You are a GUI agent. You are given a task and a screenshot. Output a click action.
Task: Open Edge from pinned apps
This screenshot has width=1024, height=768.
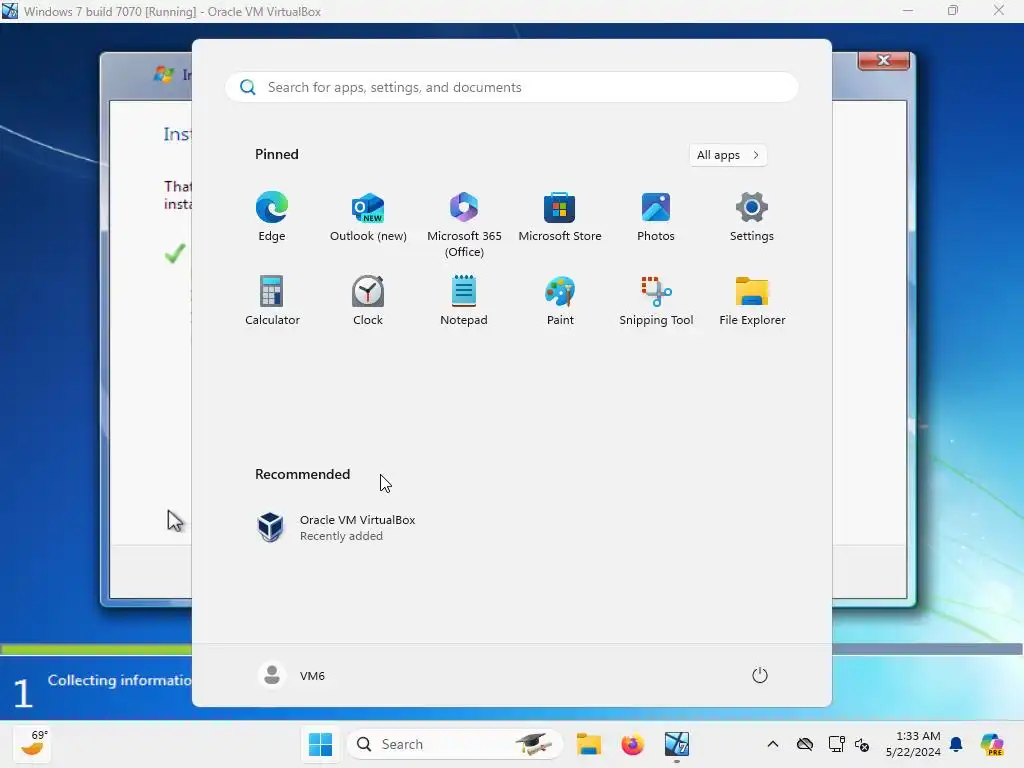coord(272,217)
